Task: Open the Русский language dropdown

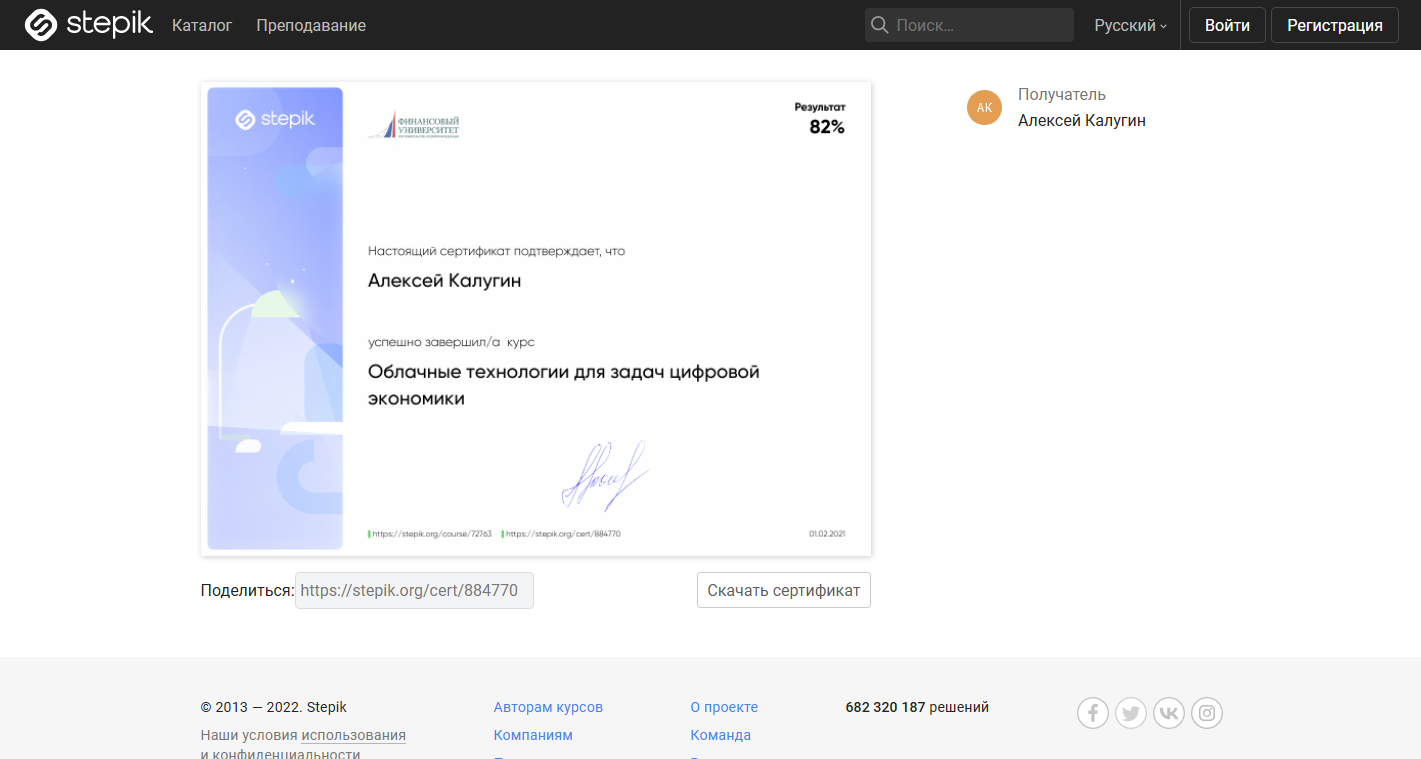Action: (x=1124, y=25)
